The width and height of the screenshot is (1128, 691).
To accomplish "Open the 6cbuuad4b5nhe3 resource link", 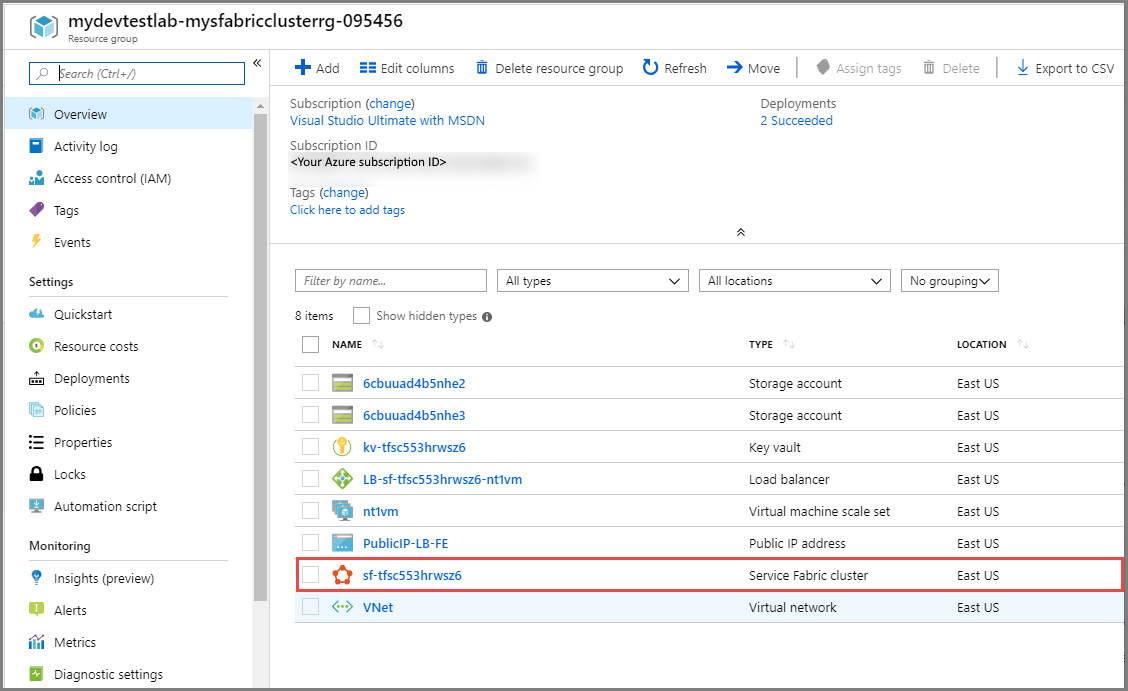I will tap(414, 416).
